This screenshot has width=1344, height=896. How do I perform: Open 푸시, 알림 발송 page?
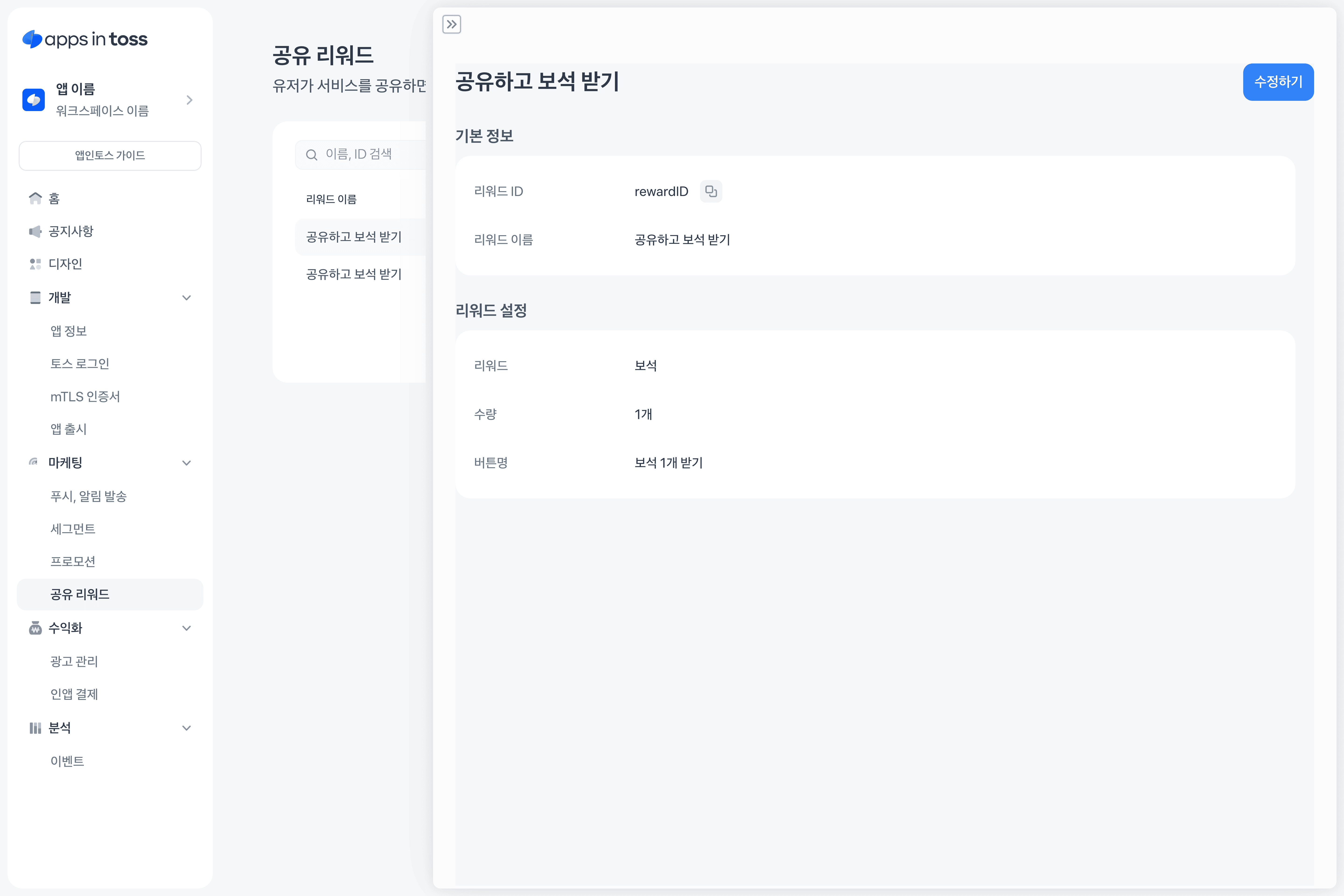click(110, 496)
